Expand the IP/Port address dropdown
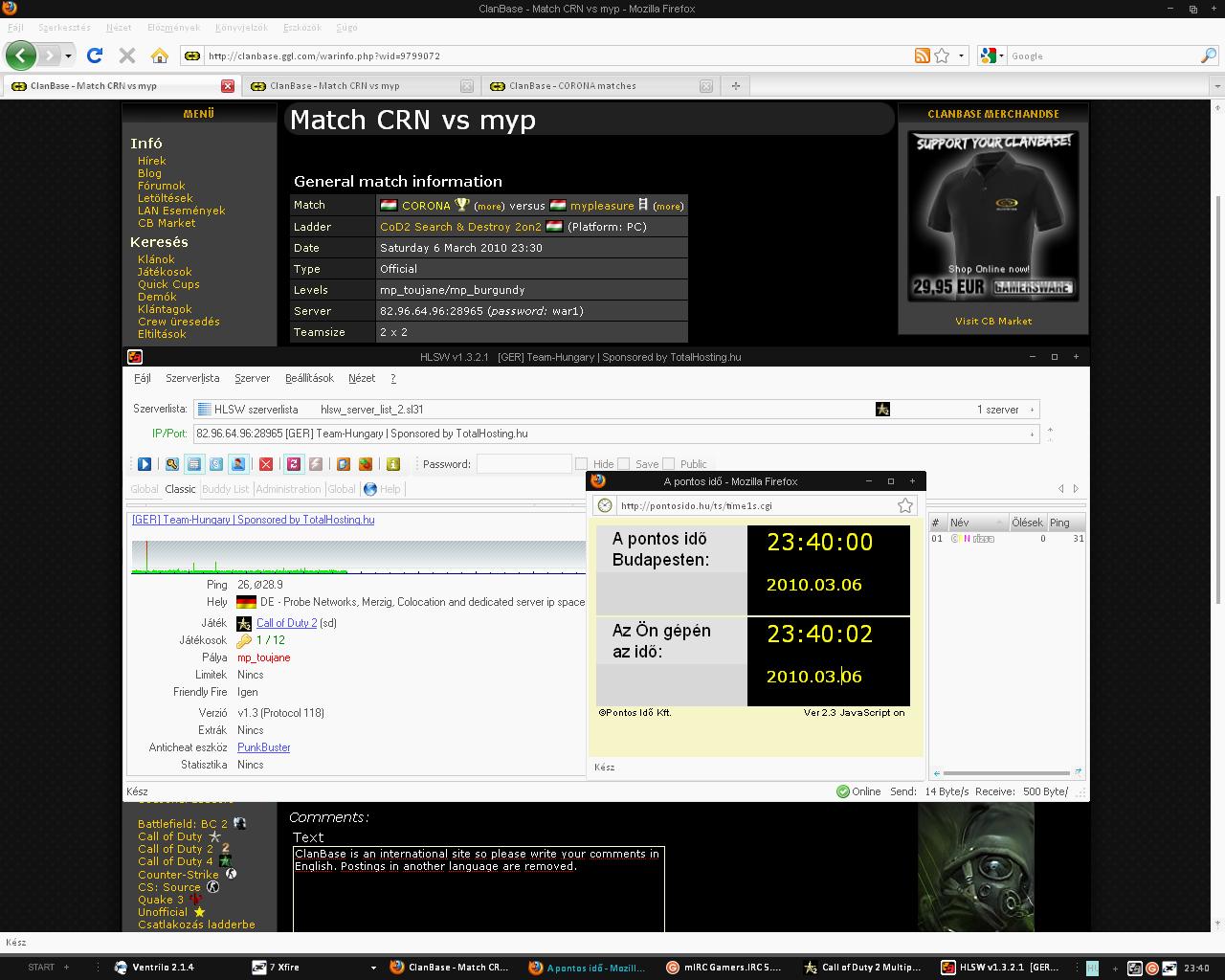Viewport: 1225px width, 980px height. (x=1032, y=434)
